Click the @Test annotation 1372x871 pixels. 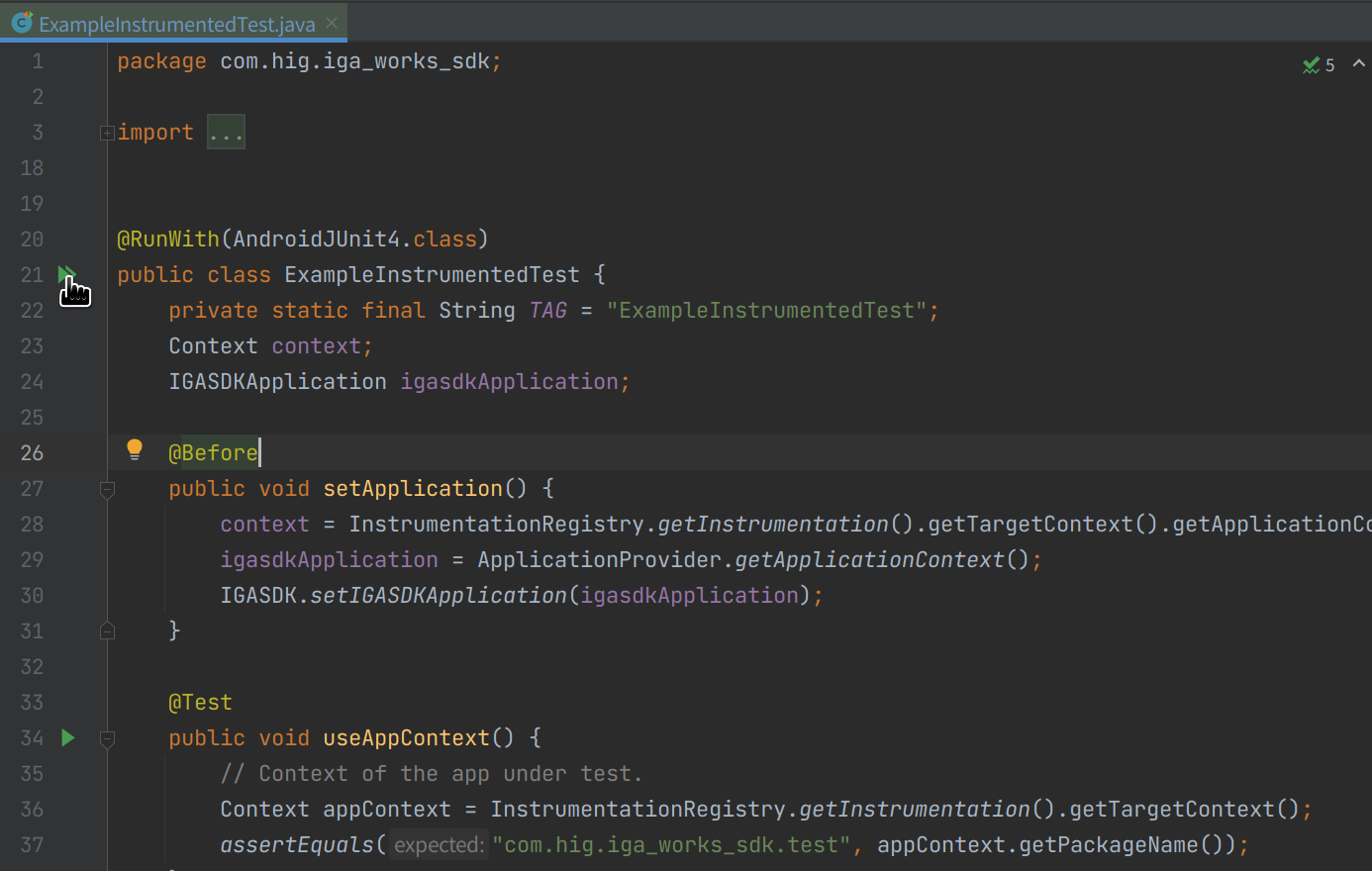point(200,702)
